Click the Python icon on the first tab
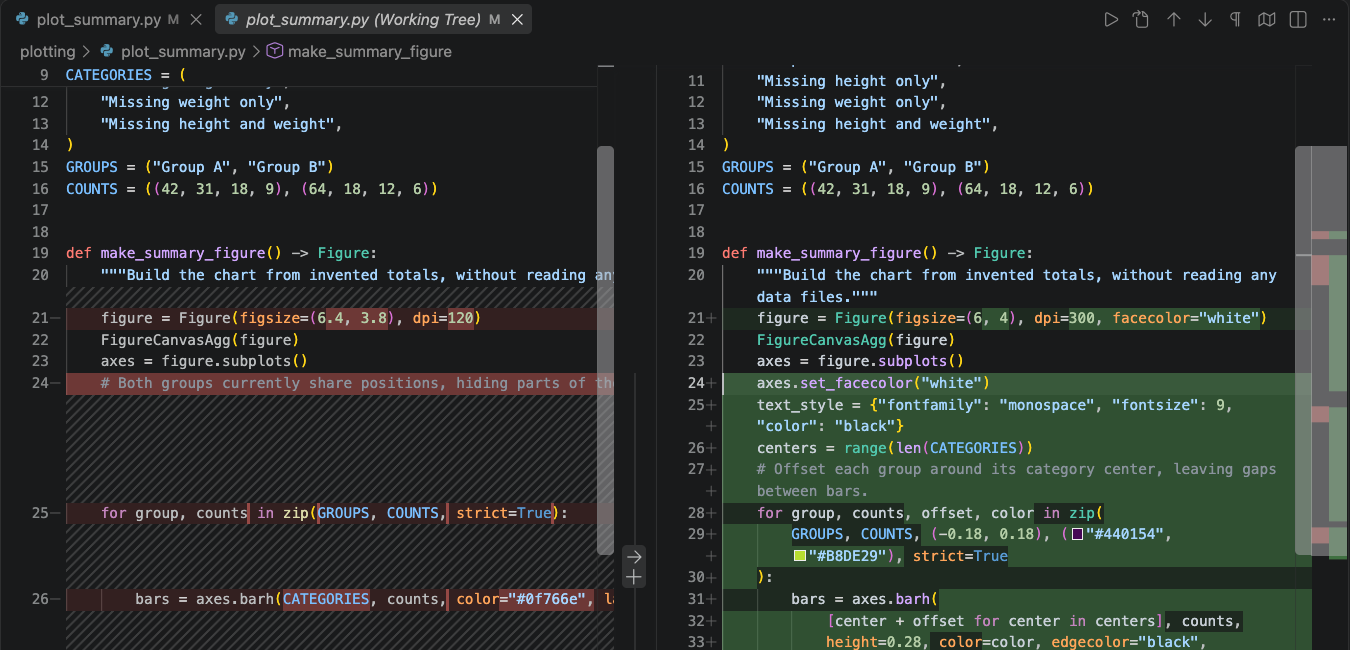This screenshot has width=1350, height=650. [21, 20]
